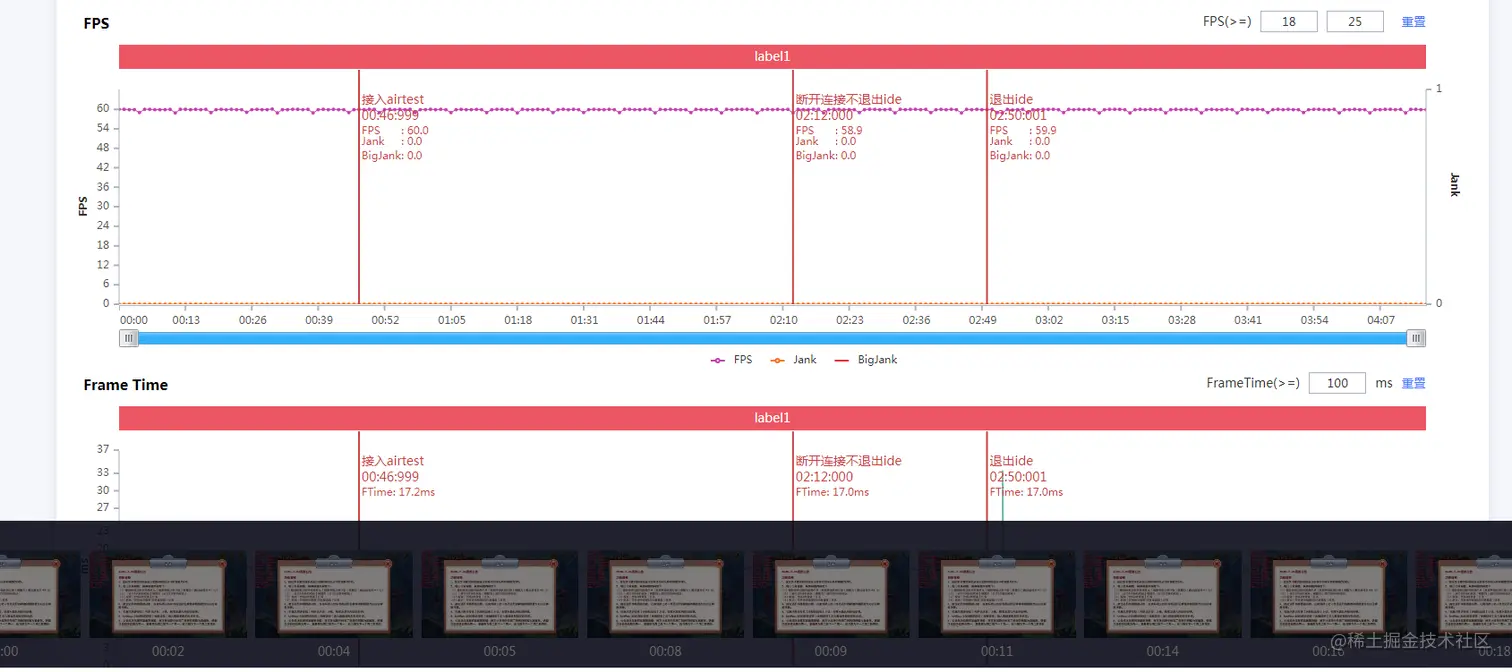The image size is (1512, 672).
Task: Click the FPS lower threshold field showing 18
Action: point(1288,21)
